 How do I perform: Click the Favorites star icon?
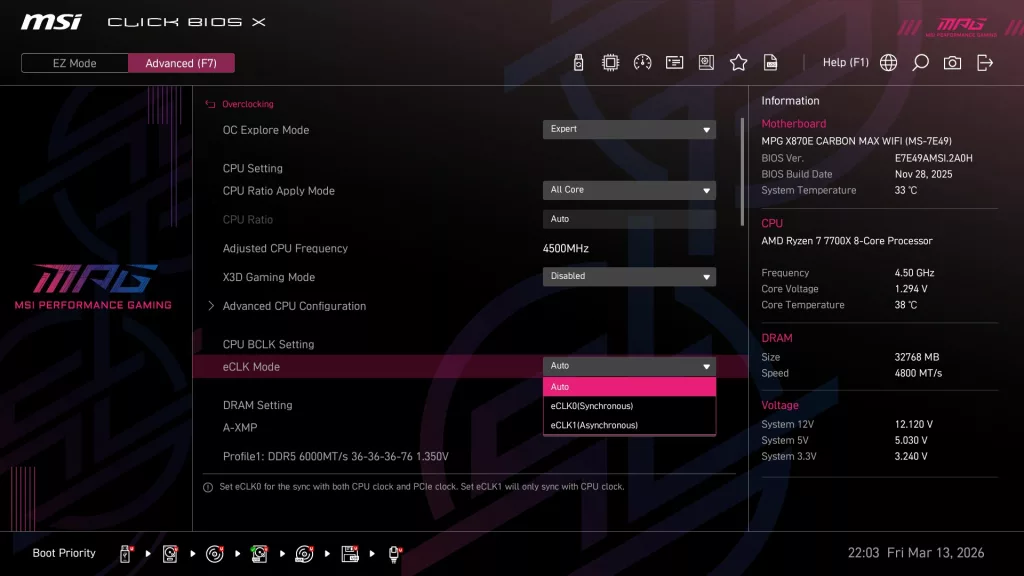[x=738, y=62]
